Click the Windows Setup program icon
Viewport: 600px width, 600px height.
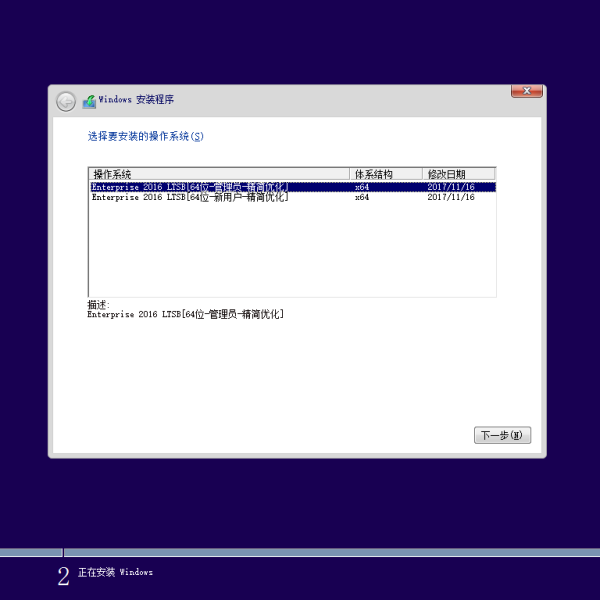90,101
